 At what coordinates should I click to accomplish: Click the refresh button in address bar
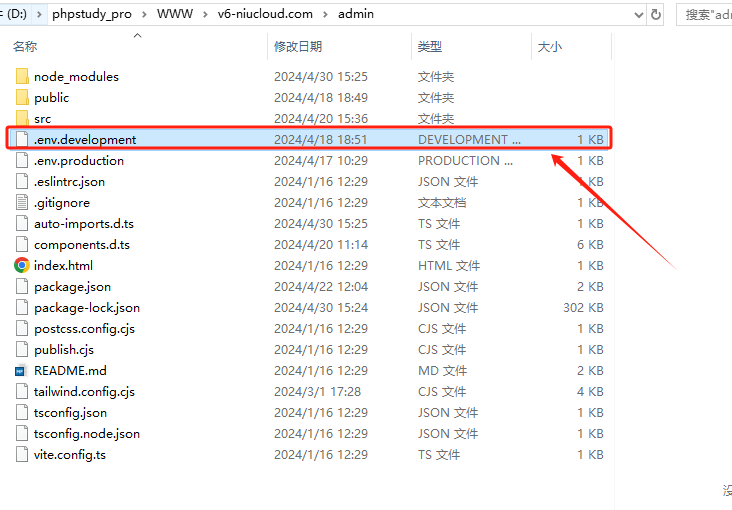point(656,15)
